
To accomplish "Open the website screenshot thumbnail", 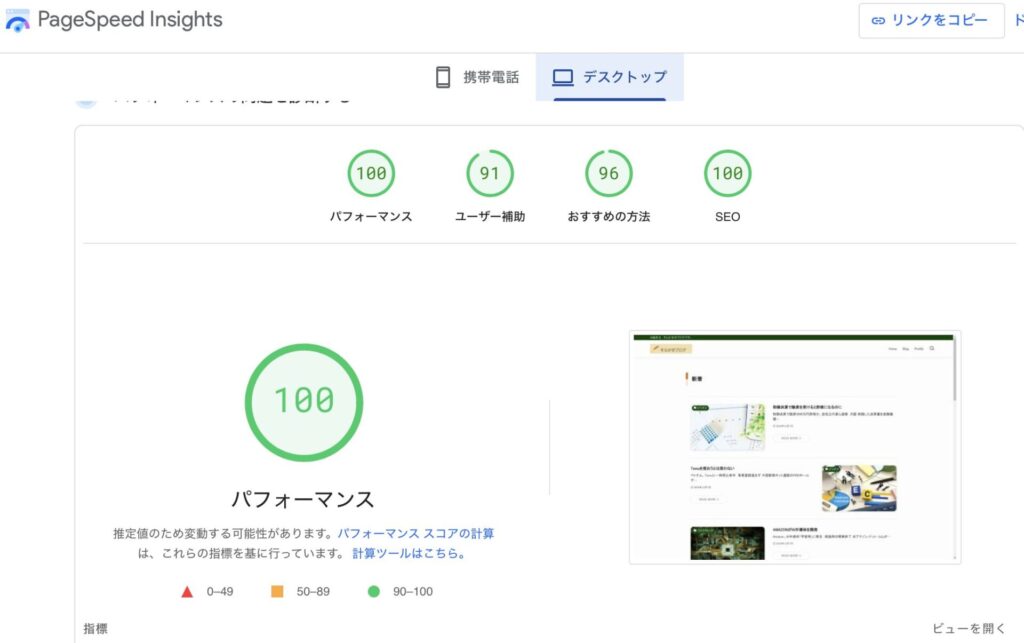I will (794, 447).
